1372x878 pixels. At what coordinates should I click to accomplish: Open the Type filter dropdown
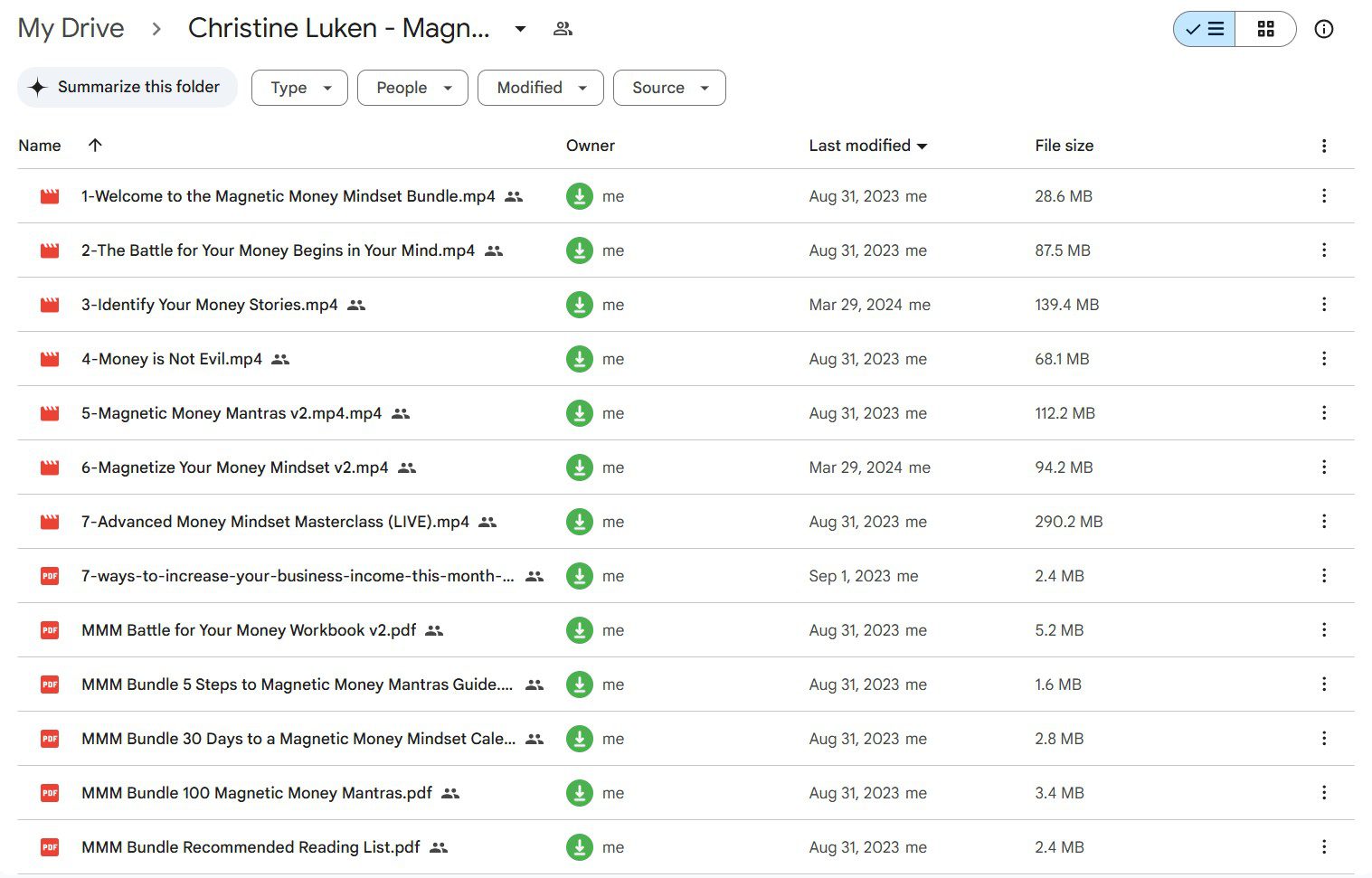tap(299, 88)
